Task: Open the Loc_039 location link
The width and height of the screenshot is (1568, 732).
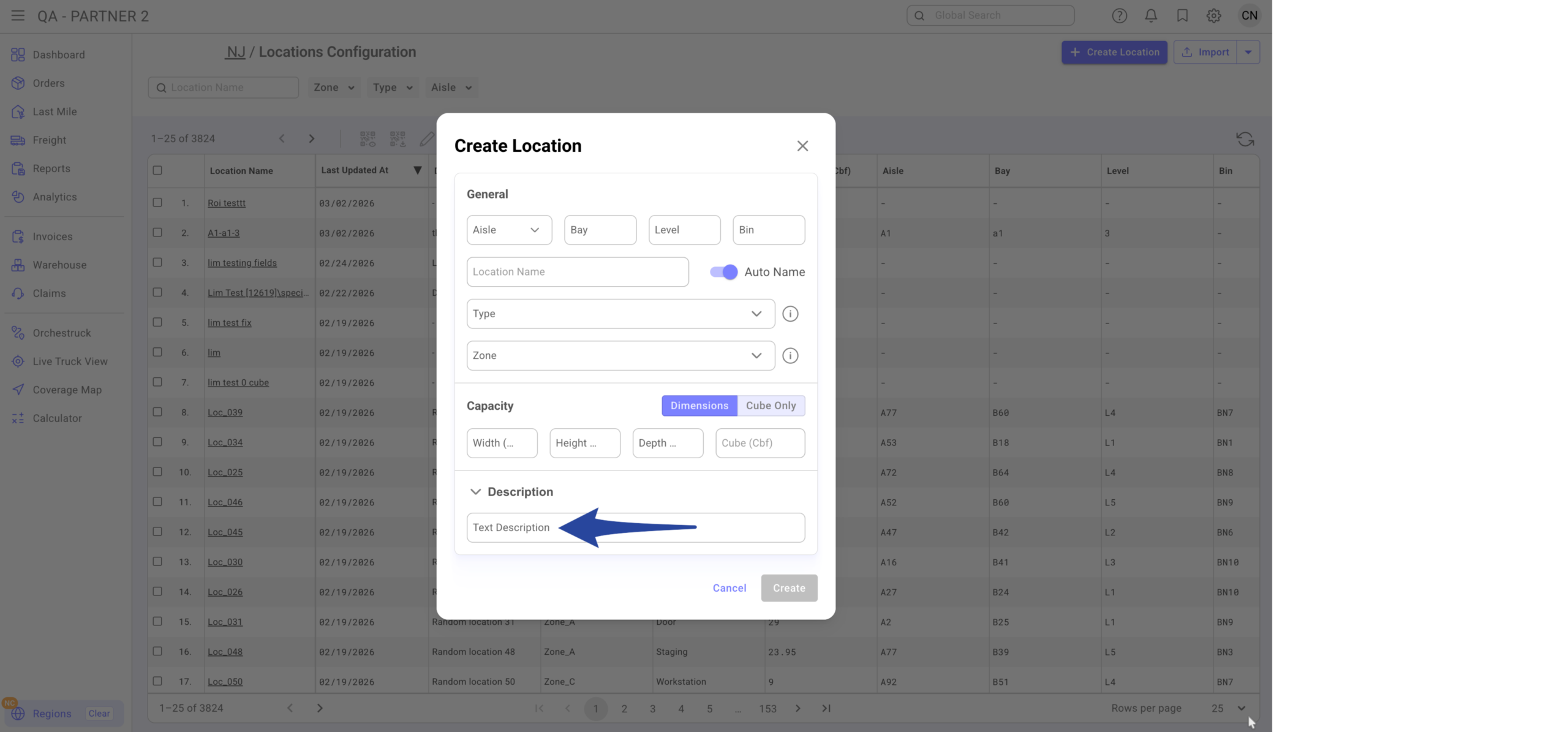Action: click(x=225, y=412)
